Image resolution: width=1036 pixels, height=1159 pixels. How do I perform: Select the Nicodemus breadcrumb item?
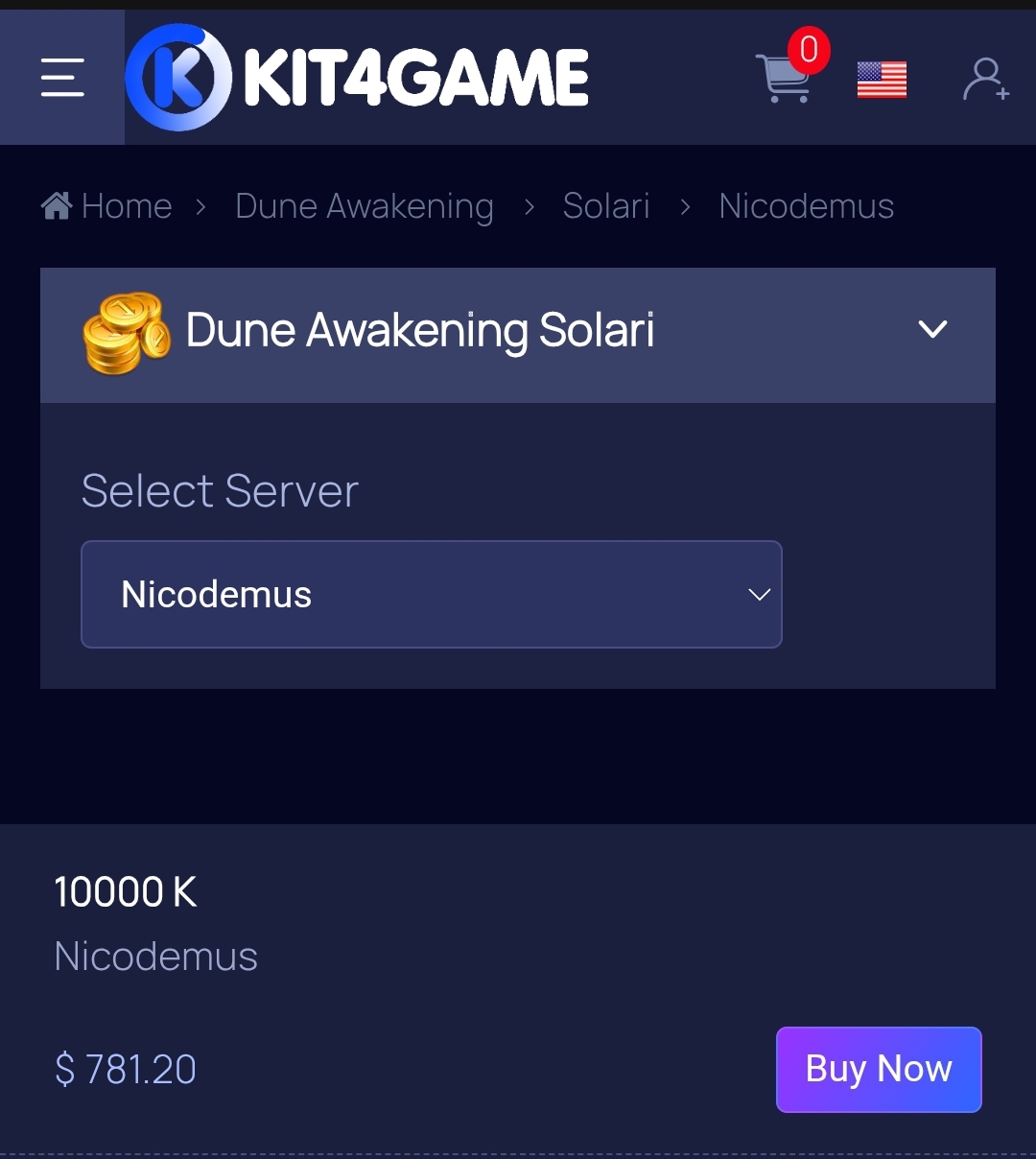click(807, 206)
